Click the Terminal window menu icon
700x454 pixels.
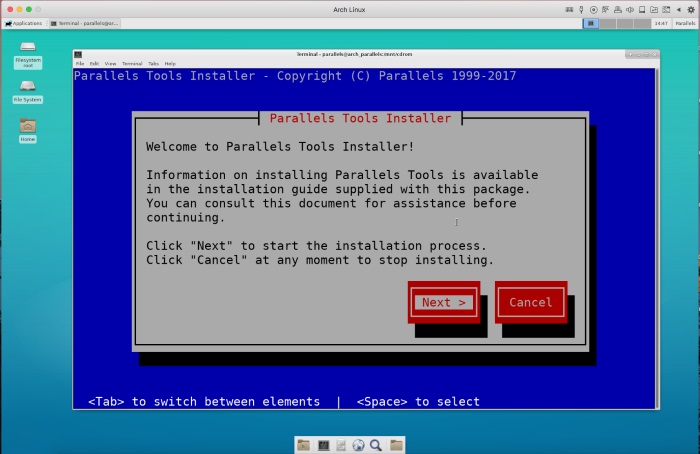click(78, 54)
